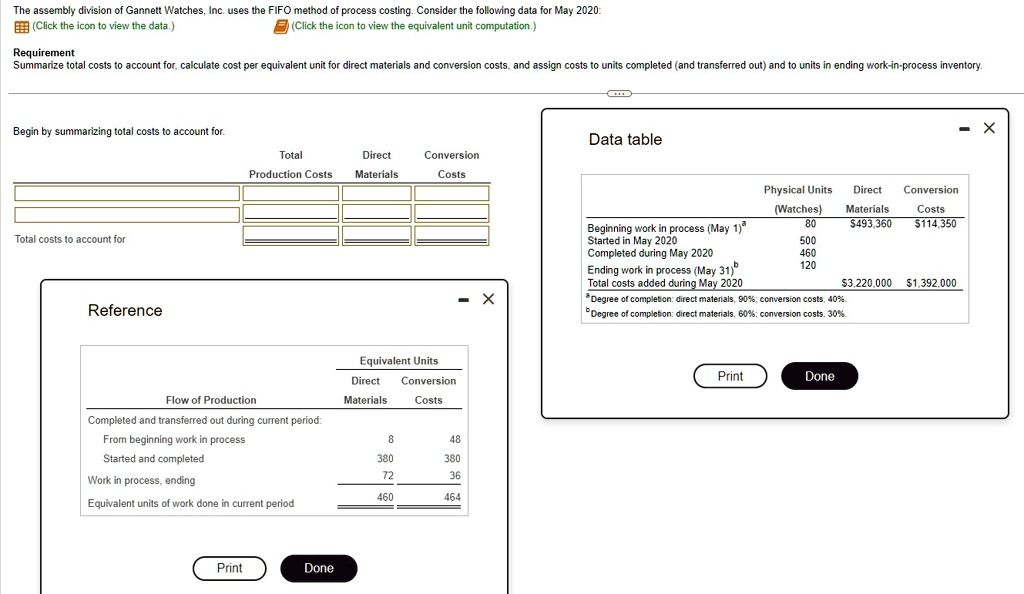Screen dimensions: 1024x594
Task: Click the Total costs to account for total input
Action: click(x=290, y=236)
